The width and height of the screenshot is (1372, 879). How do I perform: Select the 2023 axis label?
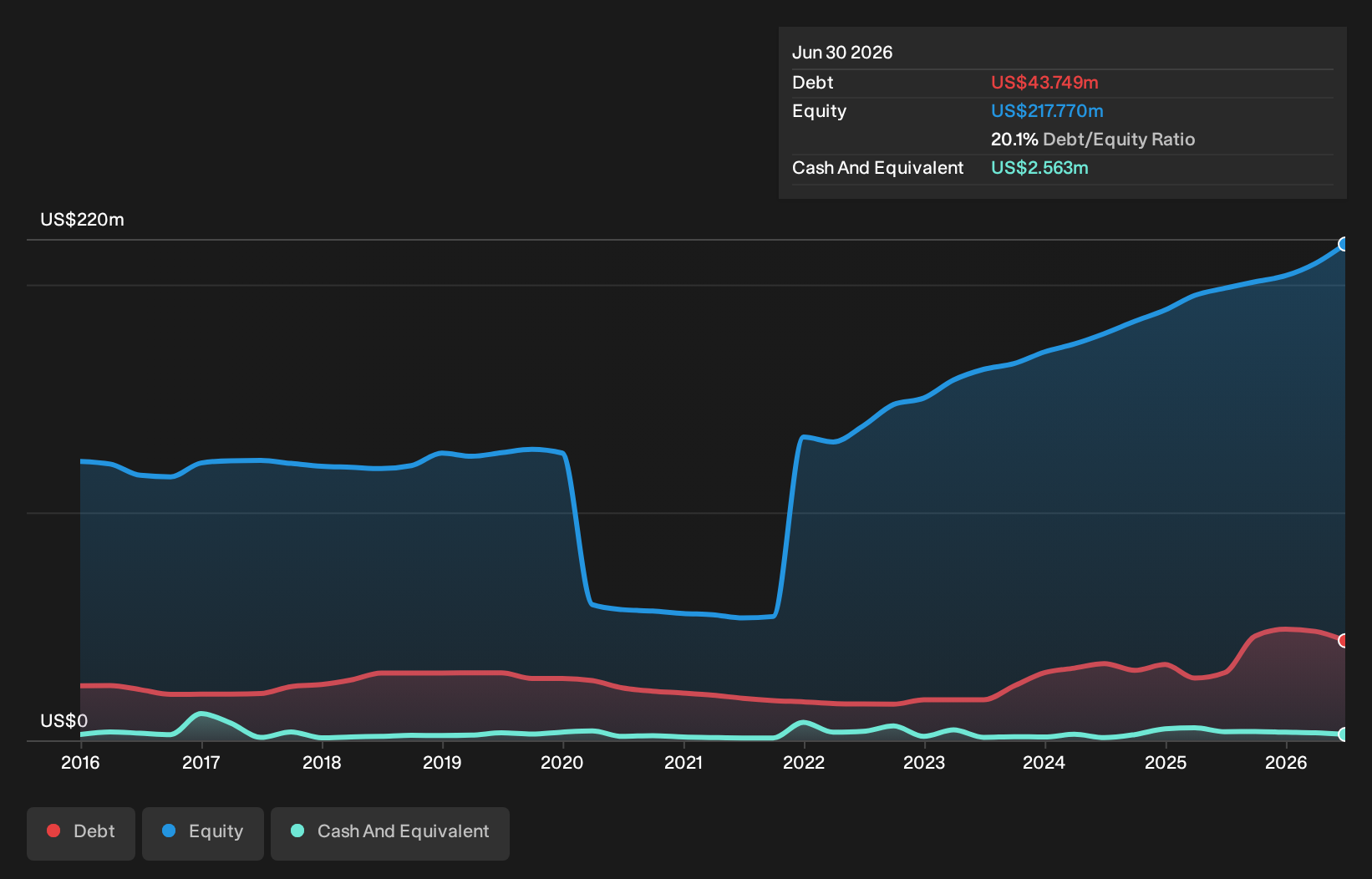pyautogui.click(x=924, y=763)
